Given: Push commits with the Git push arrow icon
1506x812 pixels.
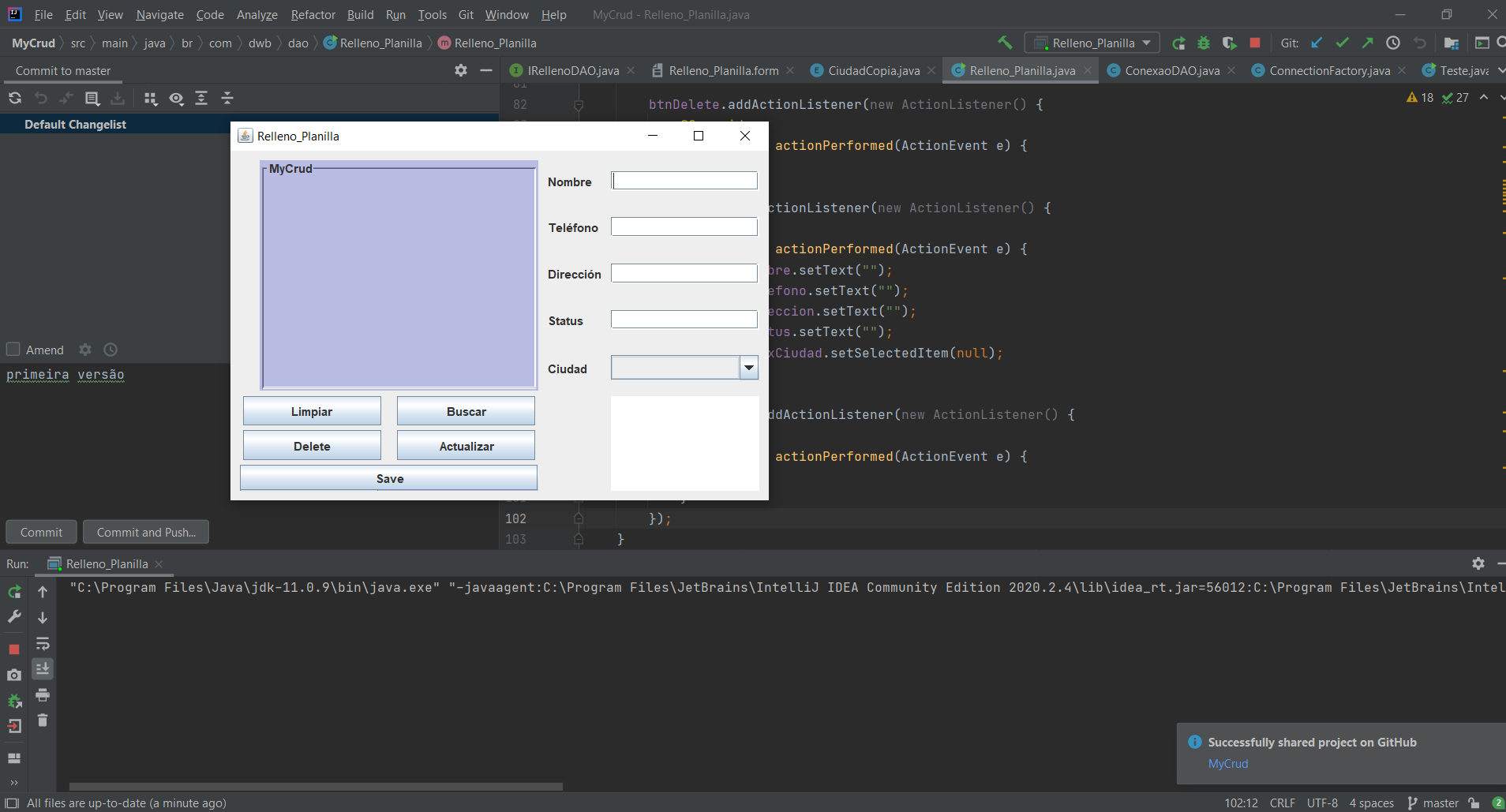Looking at the screenshot, I should tap(1368, 43).
